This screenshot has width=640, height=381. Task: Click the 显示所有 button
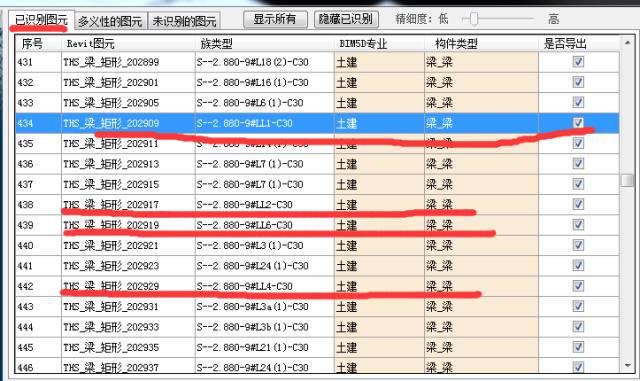pyautogui.click(x=275, y=19)
